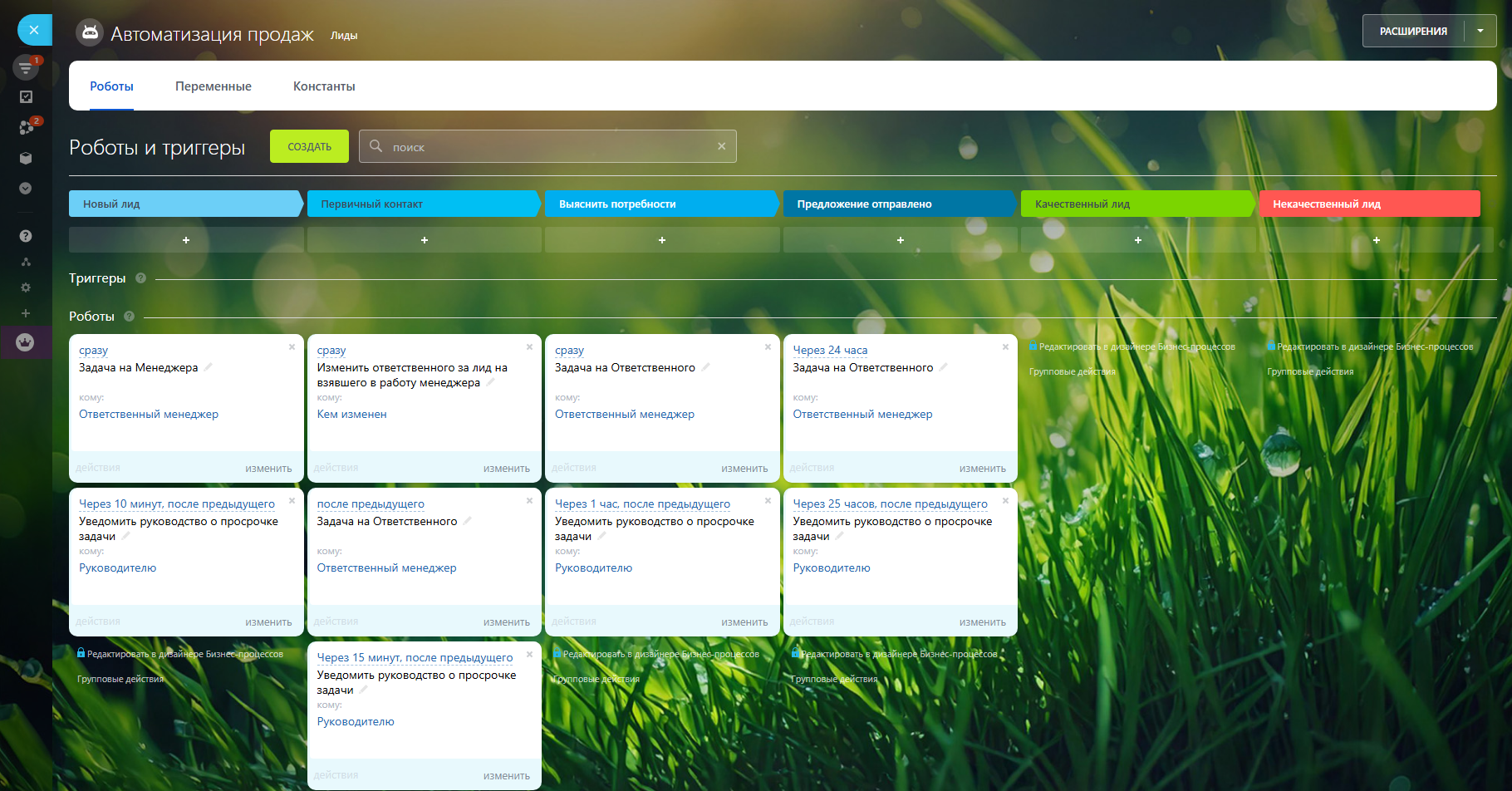Open dropdown arrow next to РАСШИРЕНИЯ
The image size is (1512, 791).
pyautogui.click(x=1480, y=32)
